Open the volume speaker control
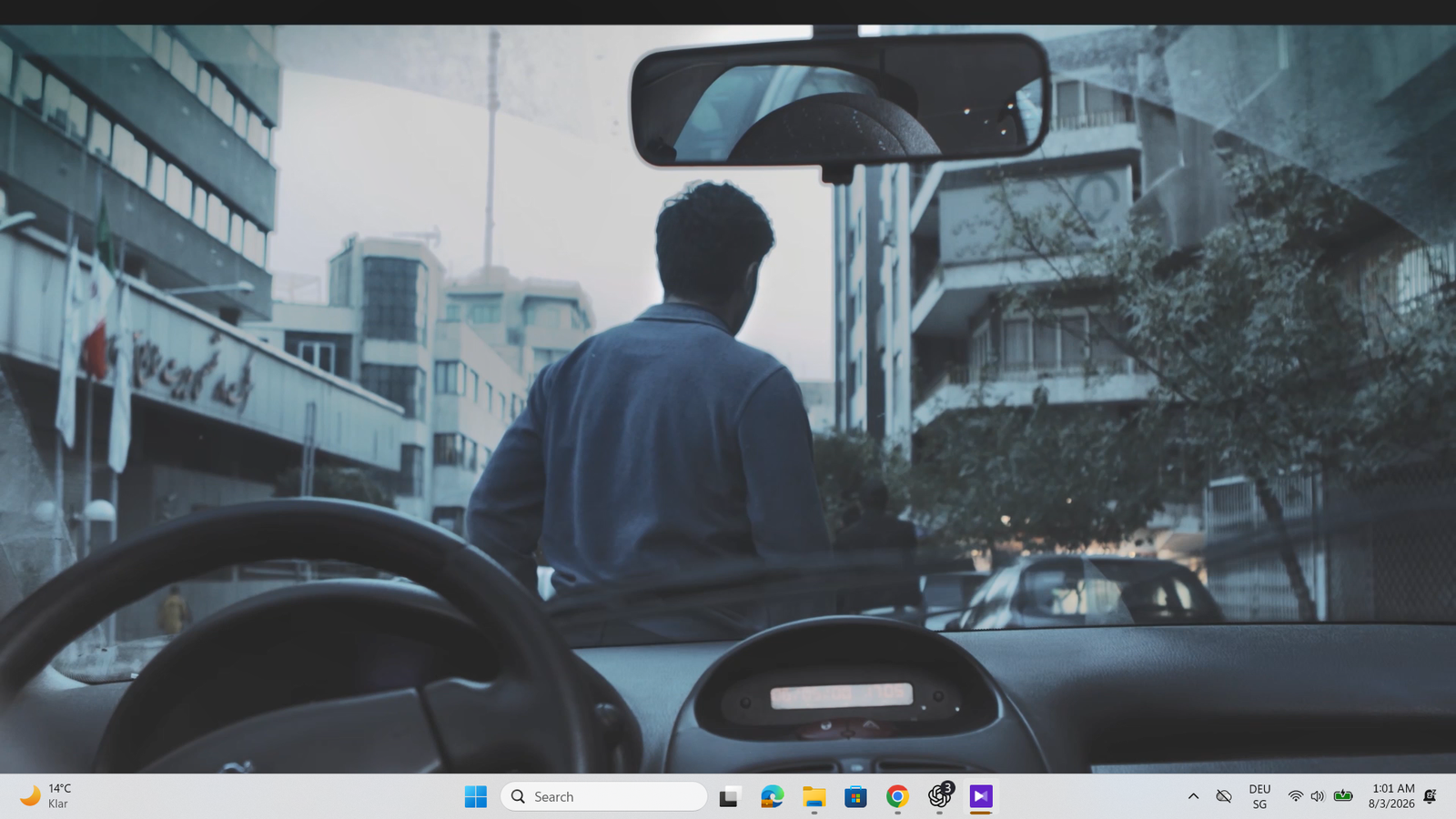The image size is (1456, 819). (x=1318, y=796)
